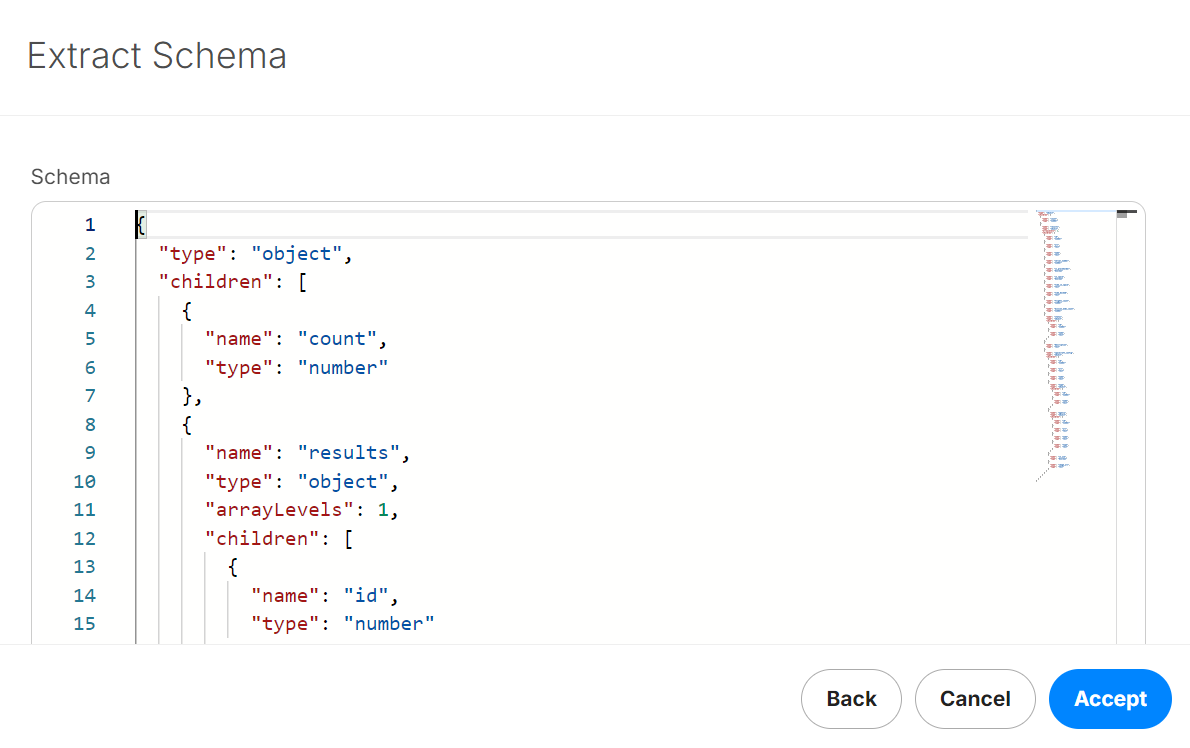Click the "number" value on line 6

tap(342, 368)
